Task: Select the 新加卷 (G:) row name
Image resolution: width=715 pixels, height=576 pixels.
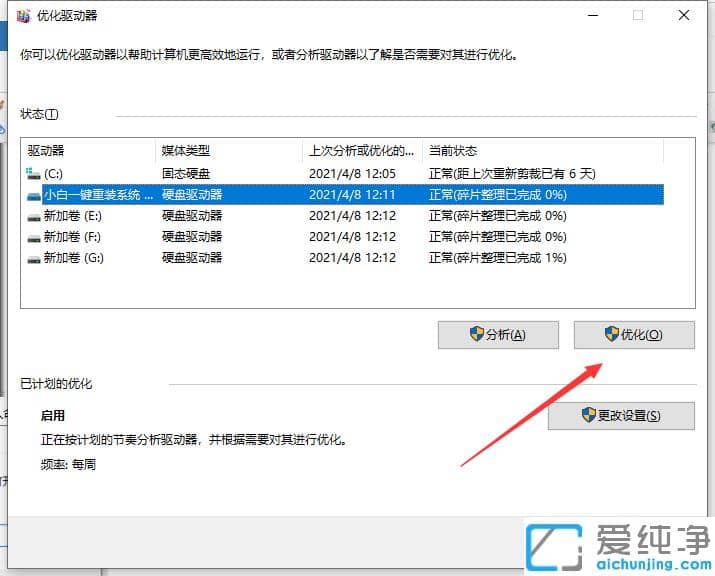Action: (x=73, y=258)
